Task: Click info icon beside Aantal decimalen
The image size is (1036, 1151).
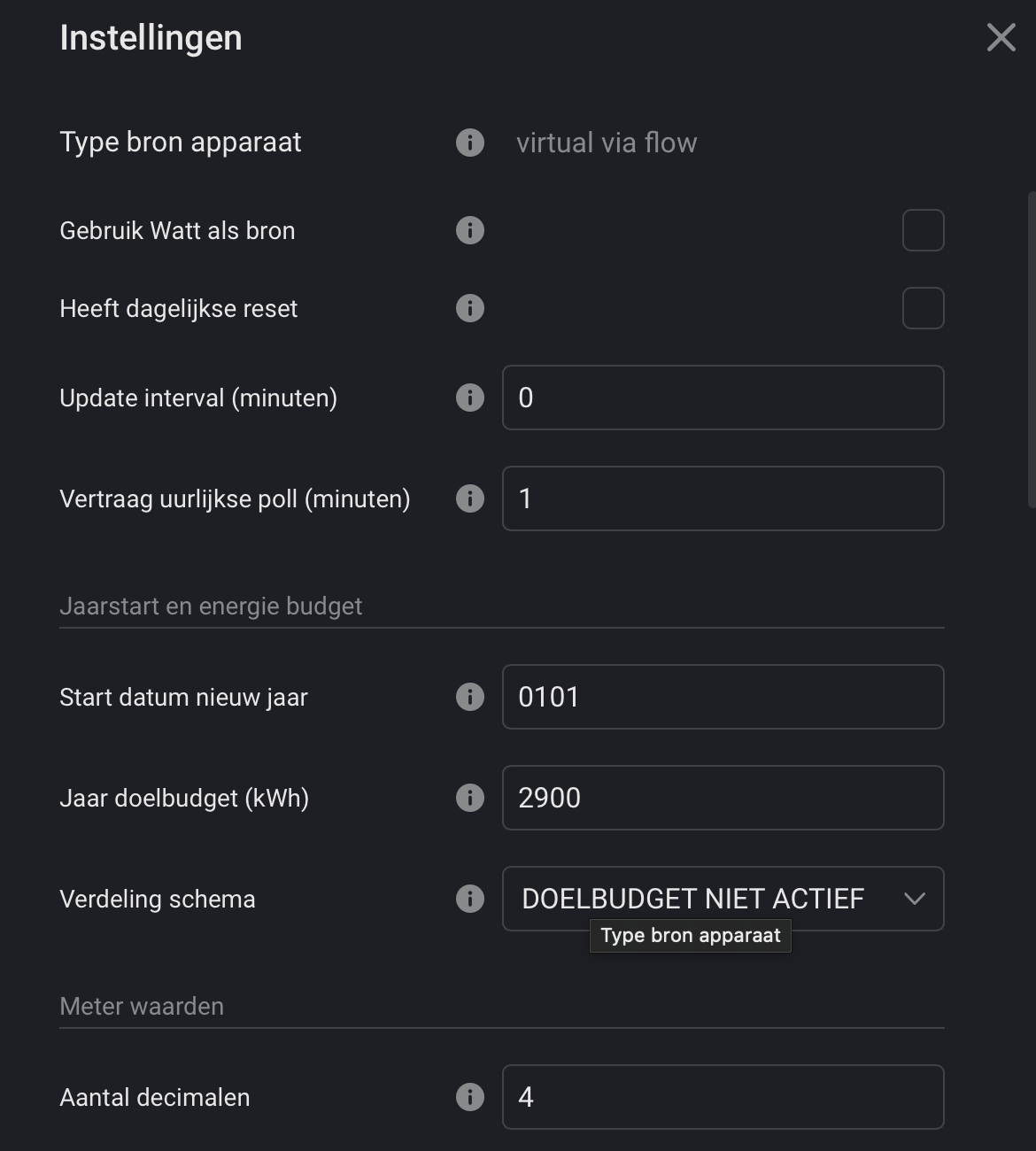Action: (470, 1098)
